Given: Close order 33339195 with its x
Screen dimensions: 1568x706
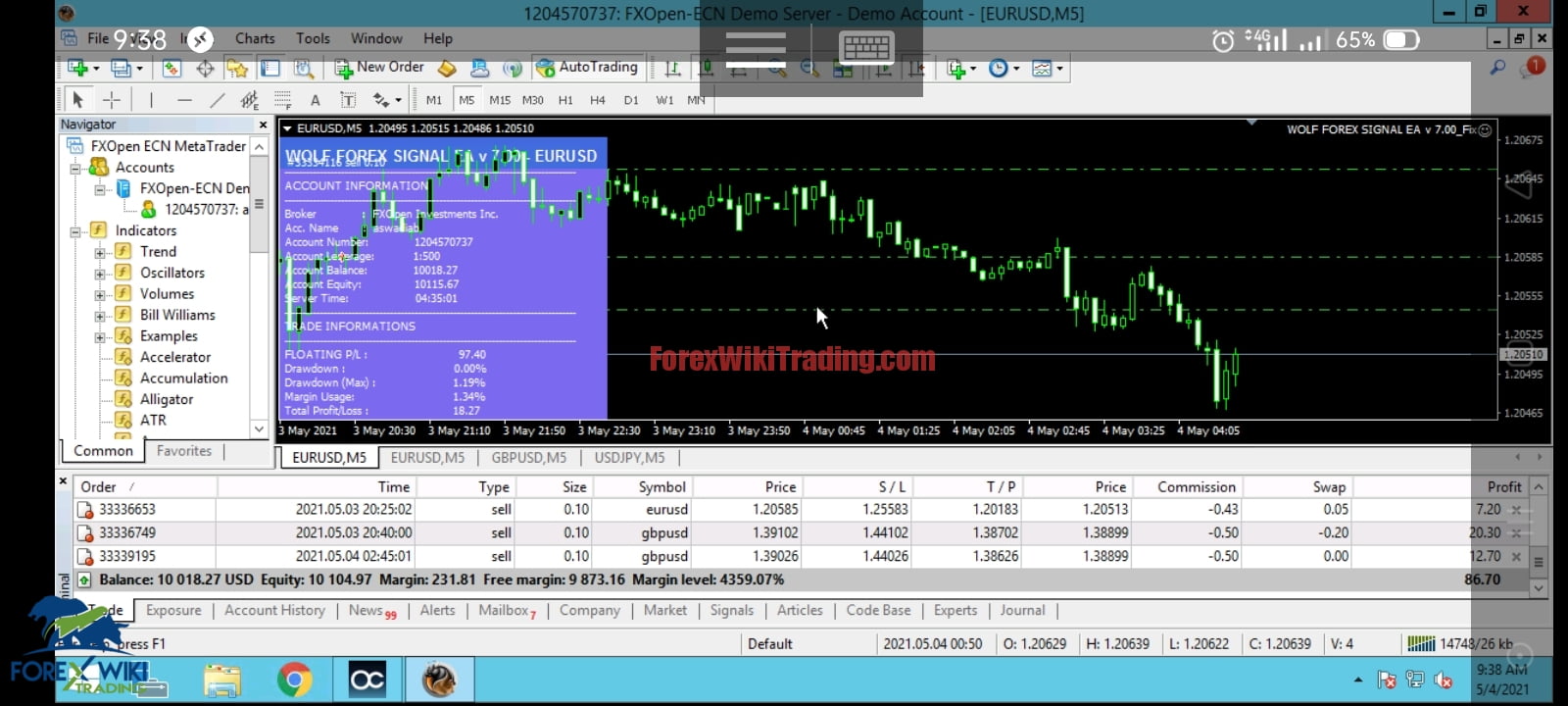Looking at the screenshot, I should 1516,557.
